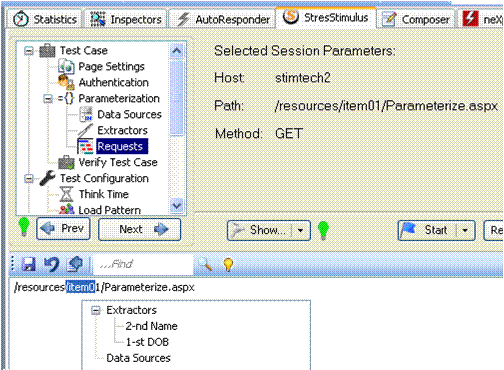Viewport: 504px width, 370px height.
Task: Click the Think Time hourglass icon
Action: coord(66,194)
